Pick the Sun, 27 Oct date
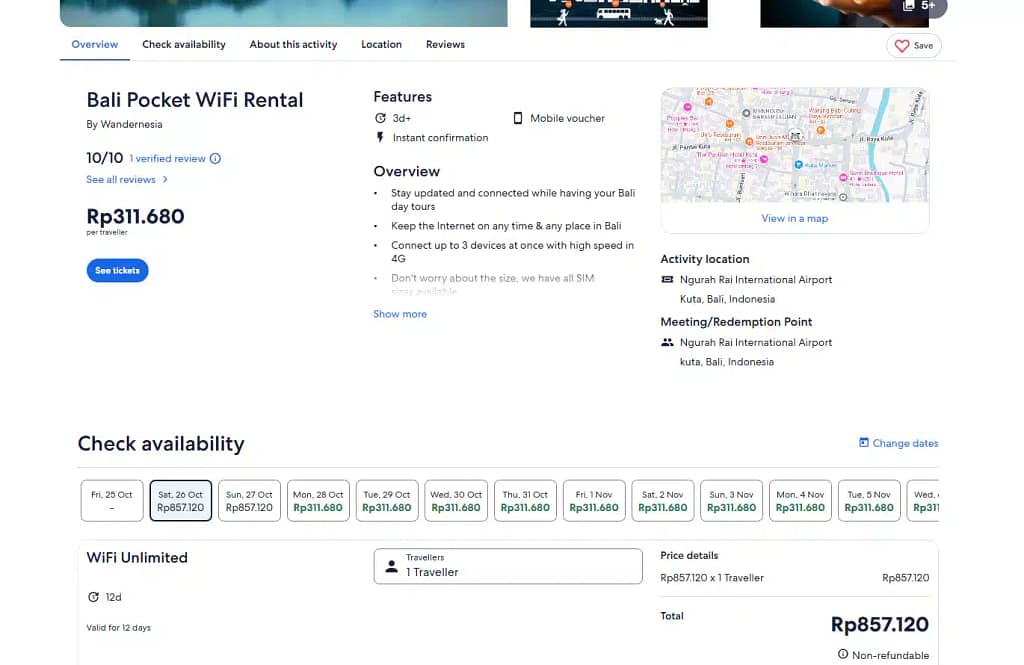 (249, 501)
